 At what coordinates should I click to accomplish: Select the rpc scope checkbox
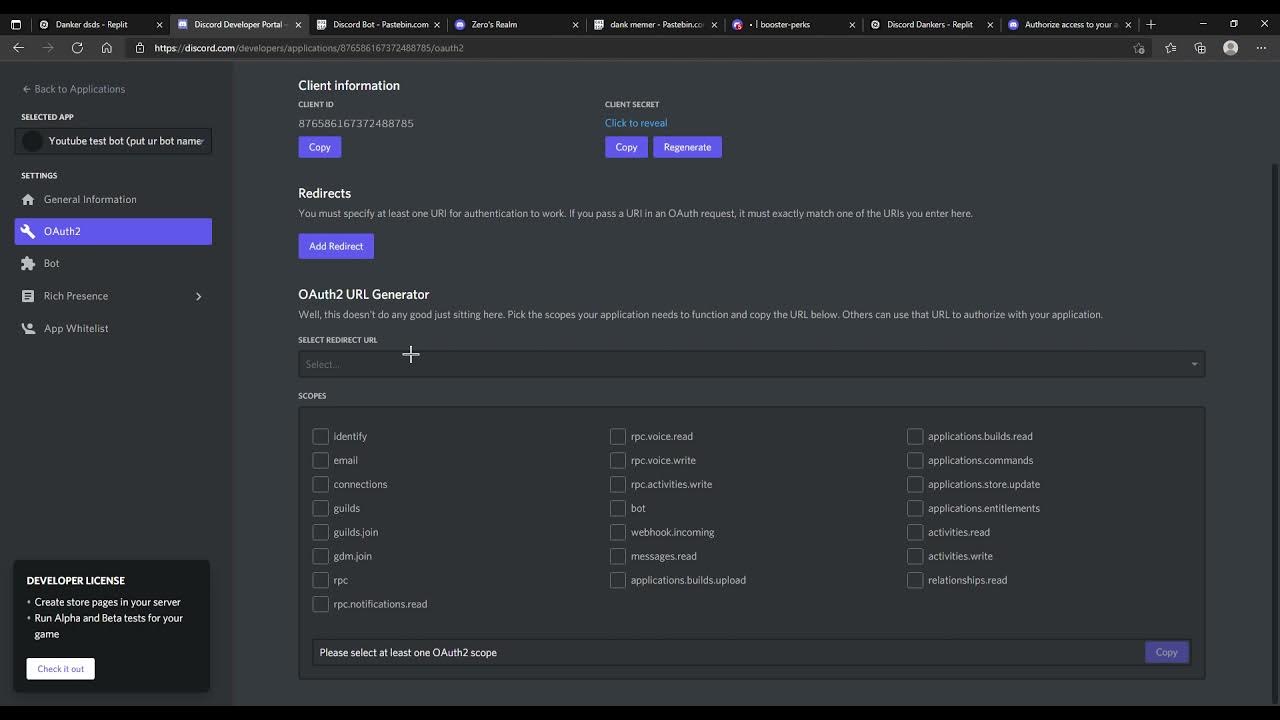[x=320, y=580]
